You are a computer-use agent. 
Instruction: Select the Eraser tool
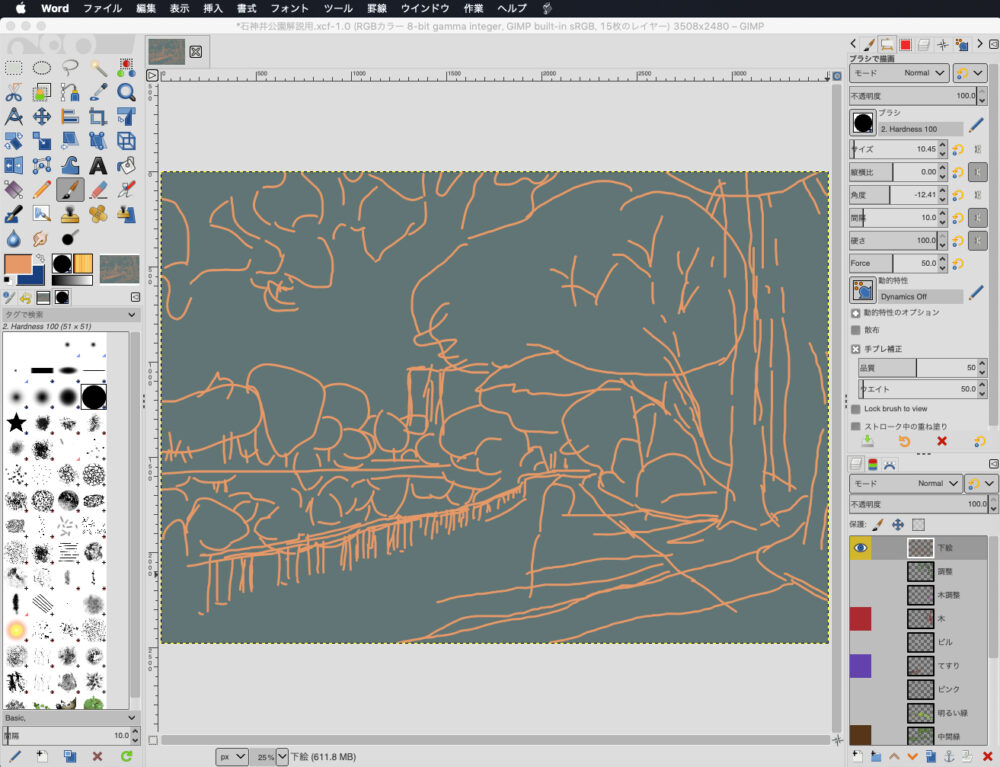(x=98, y=189)
